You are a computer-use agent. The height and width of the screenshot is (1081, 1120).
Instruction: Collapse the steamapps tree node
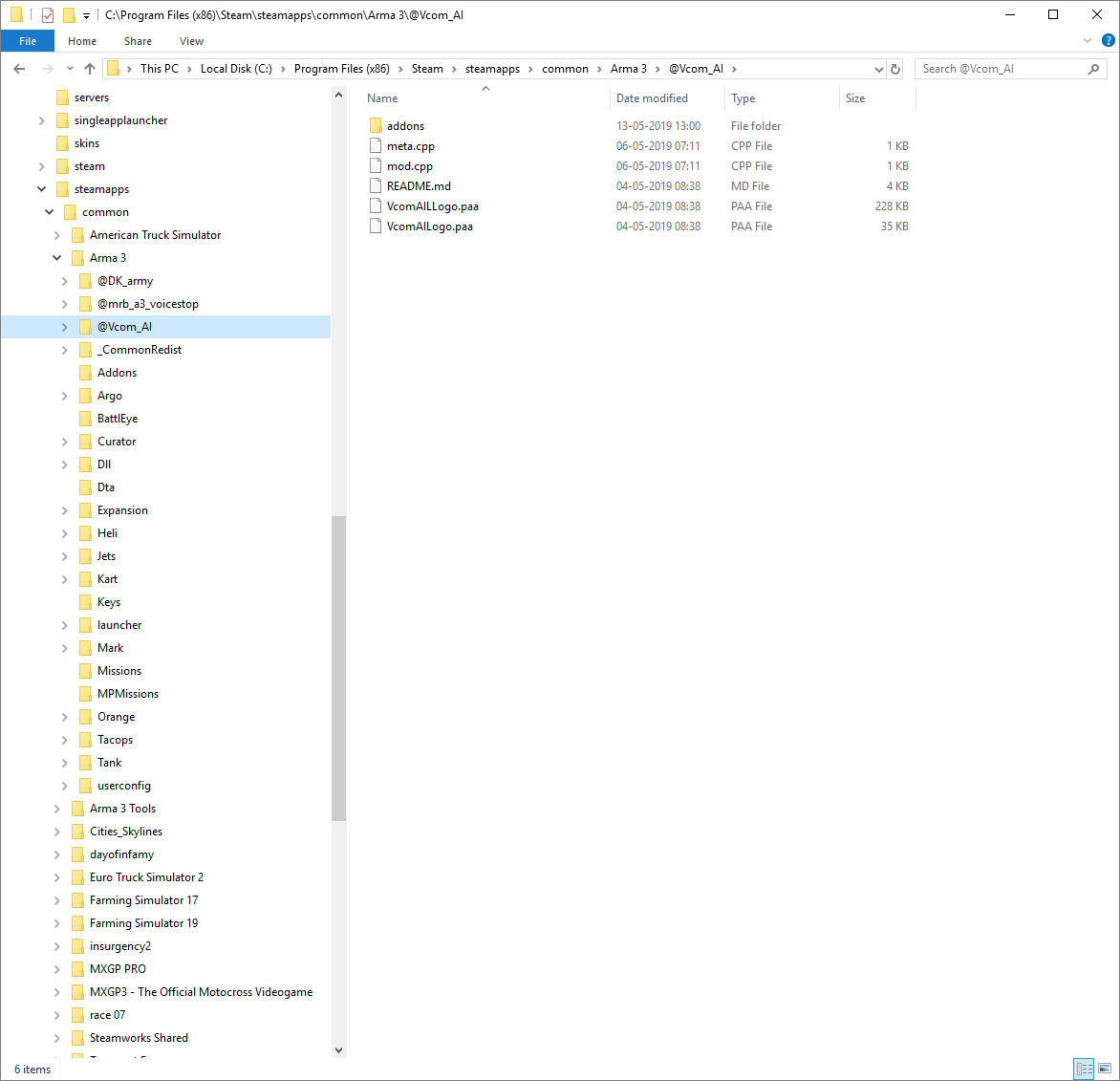click(x=41, y=189)
